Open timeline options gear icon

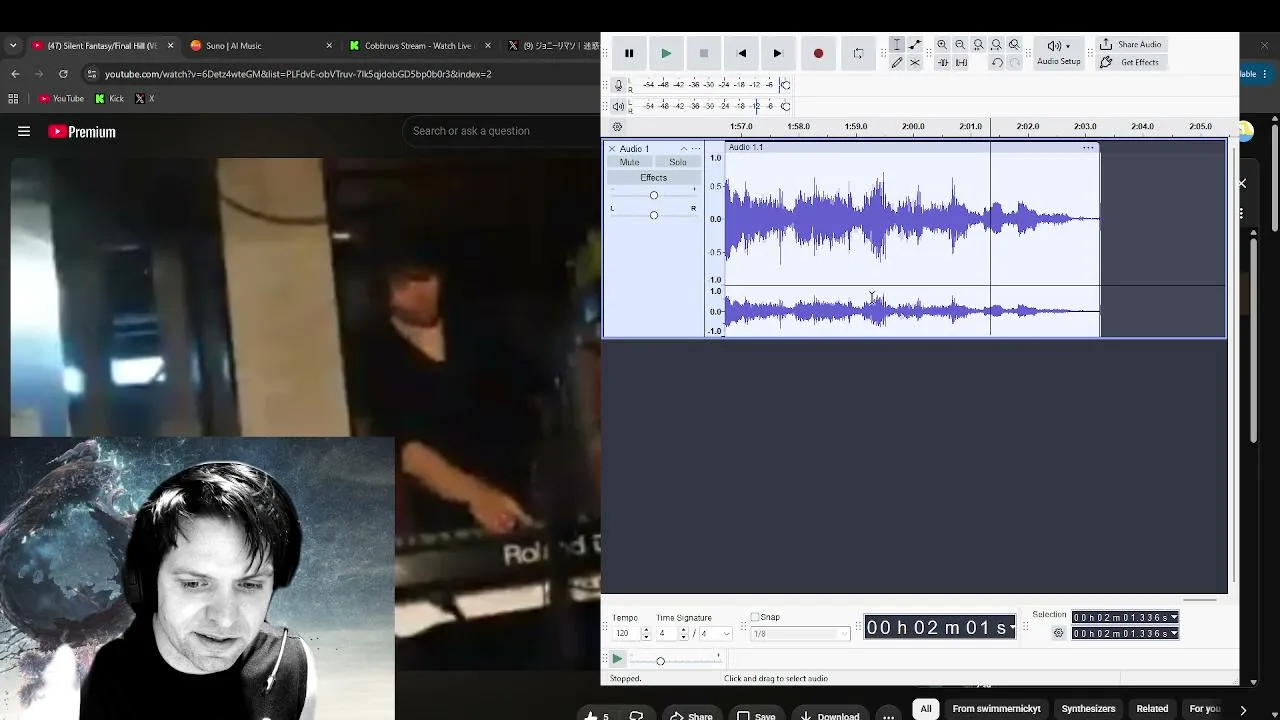pos(617,127)
